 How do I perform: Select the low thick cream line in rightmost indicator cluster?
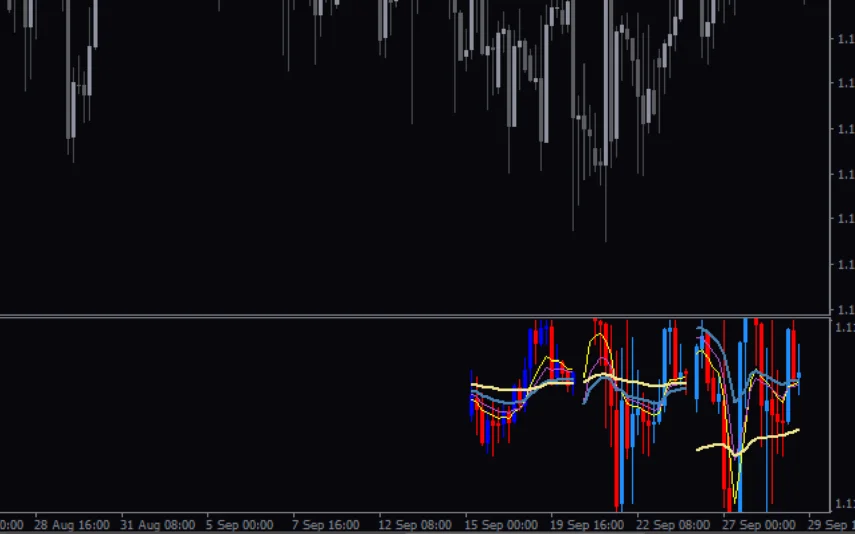[x=770, y=437]
